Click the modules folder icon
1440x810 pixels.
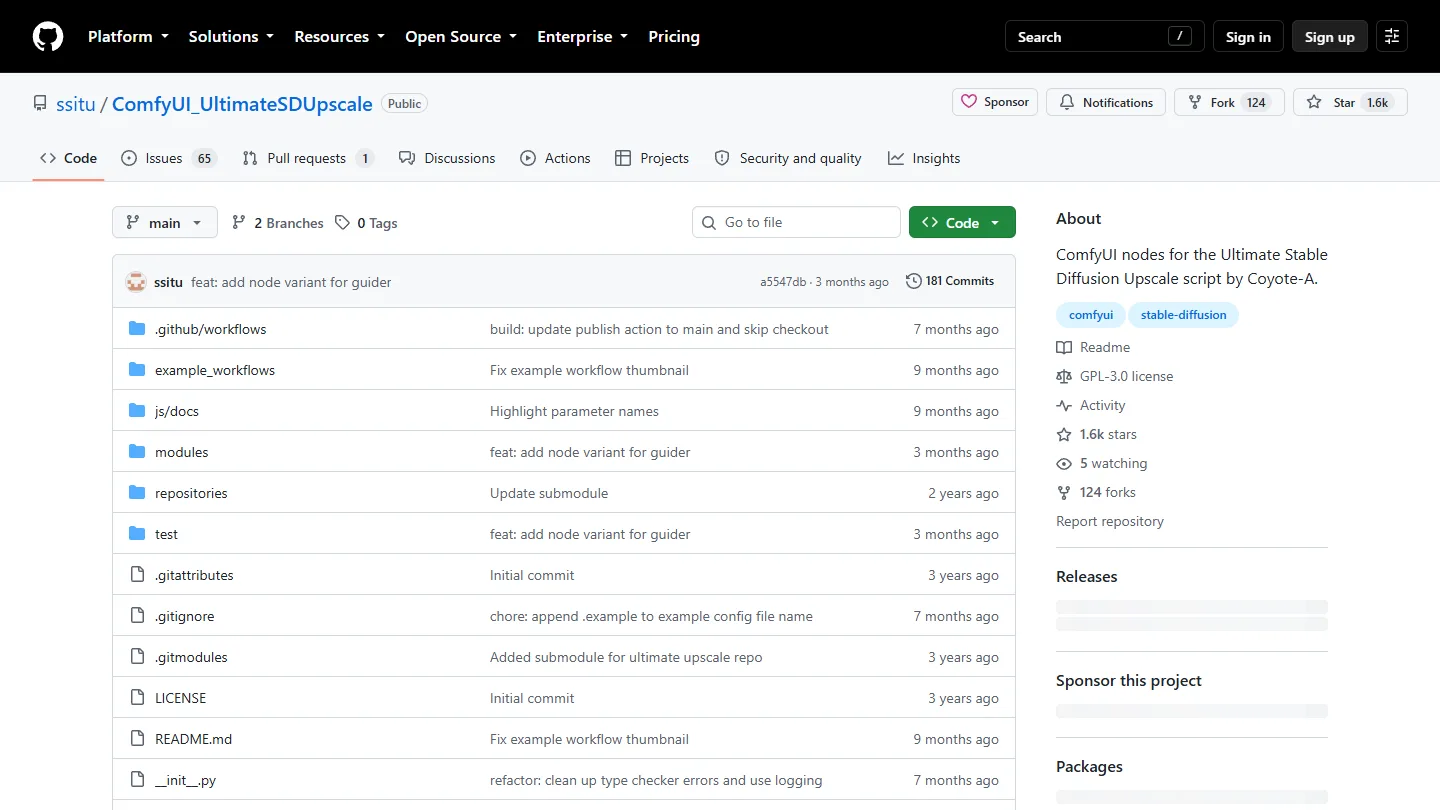(x=137, y=452)
